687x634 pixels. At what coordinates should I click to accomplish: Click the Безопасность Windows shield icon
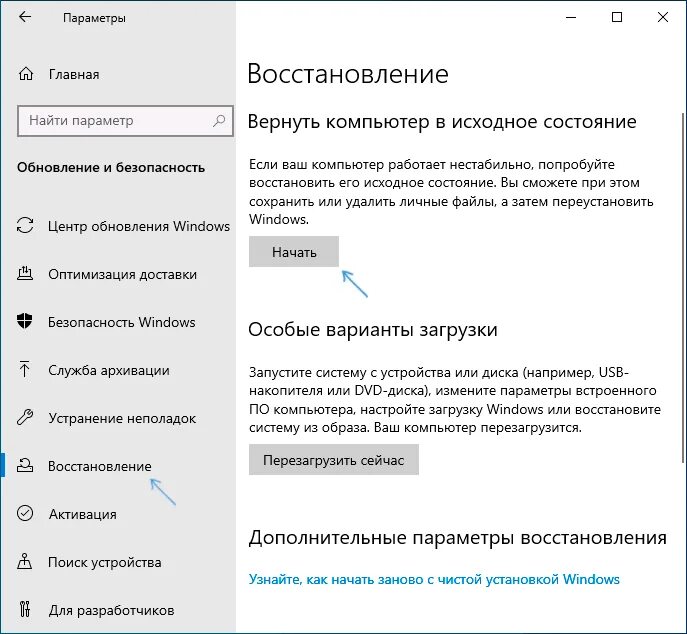pos(25,321)
